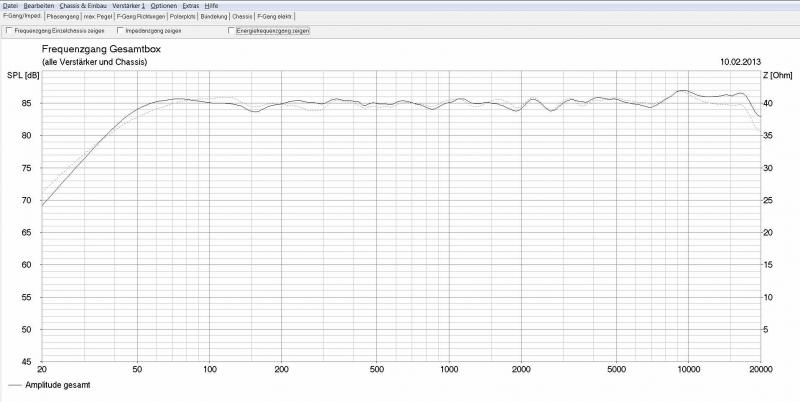Open the Verstärker 1 menu
The height and width of the screenshot is (402, 800).
tap(128, 6)
